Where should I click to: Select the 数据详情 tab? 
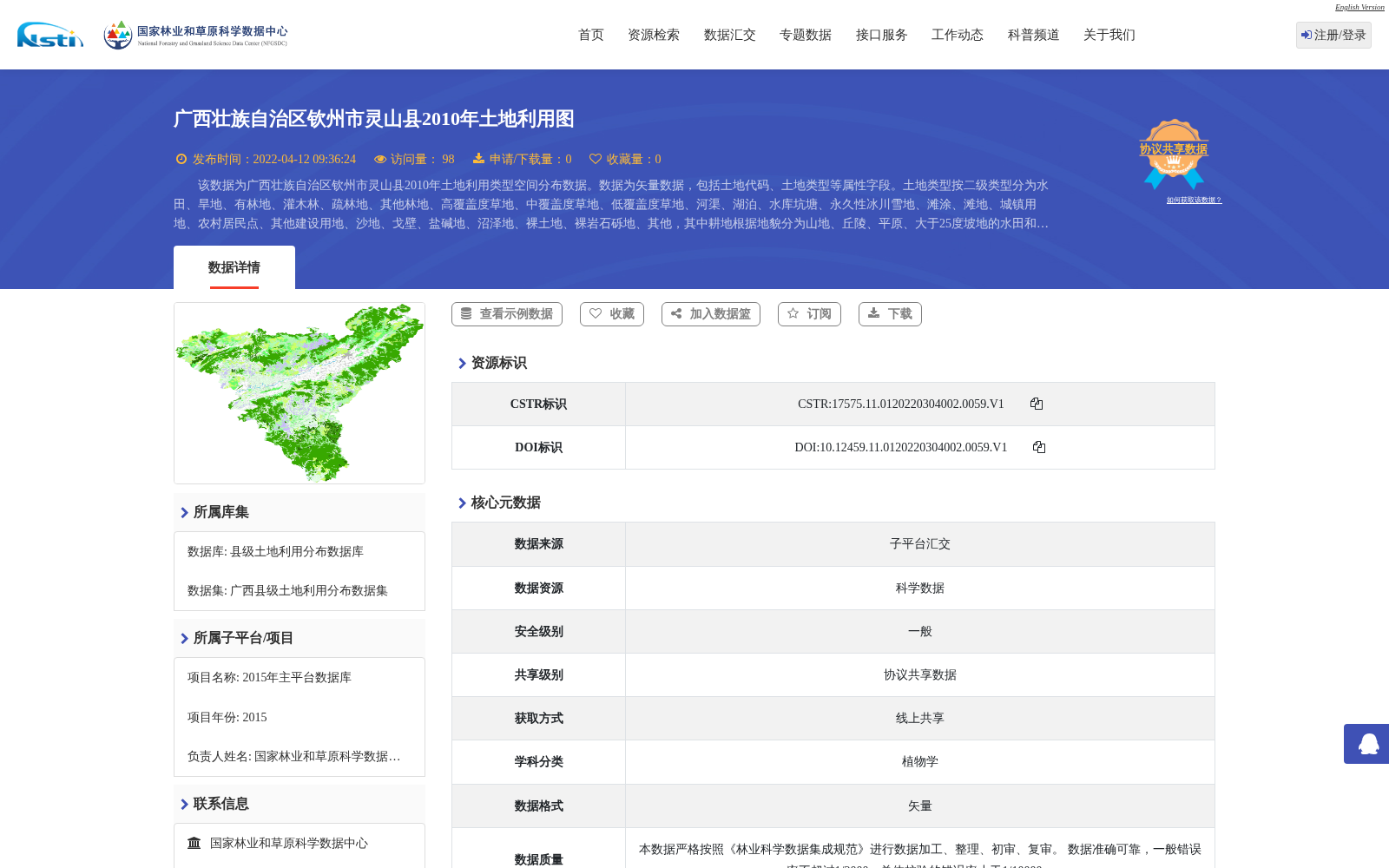pyautogui.click(x=234, y=267)
